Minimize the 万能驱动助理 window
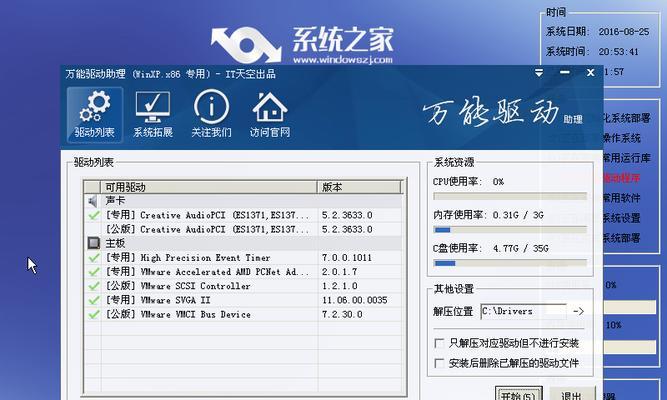This screenshot has height=400, width=667. click(x=564, y=73)
